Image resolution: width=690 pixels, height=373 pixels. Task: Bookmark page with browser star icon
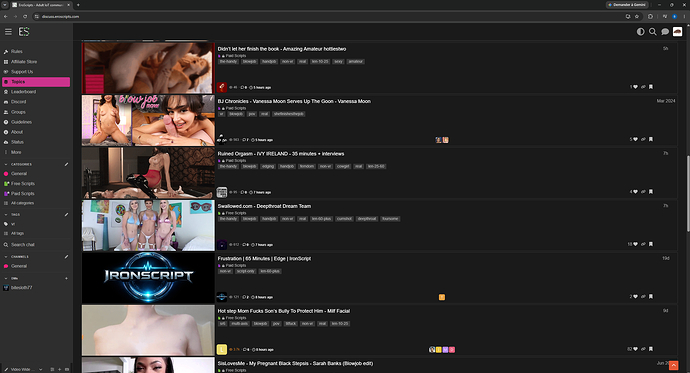pos(636,16)
